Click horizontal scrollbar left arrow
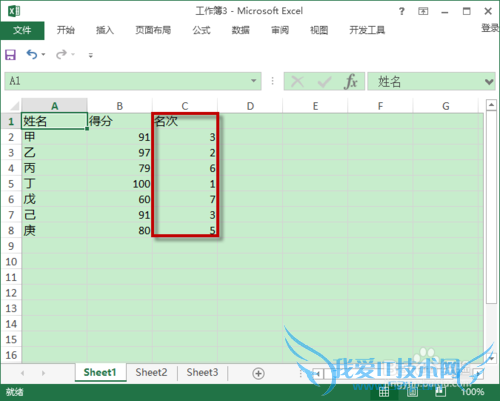The width and height of the screenshot is (500, 401). pos(318,373)
